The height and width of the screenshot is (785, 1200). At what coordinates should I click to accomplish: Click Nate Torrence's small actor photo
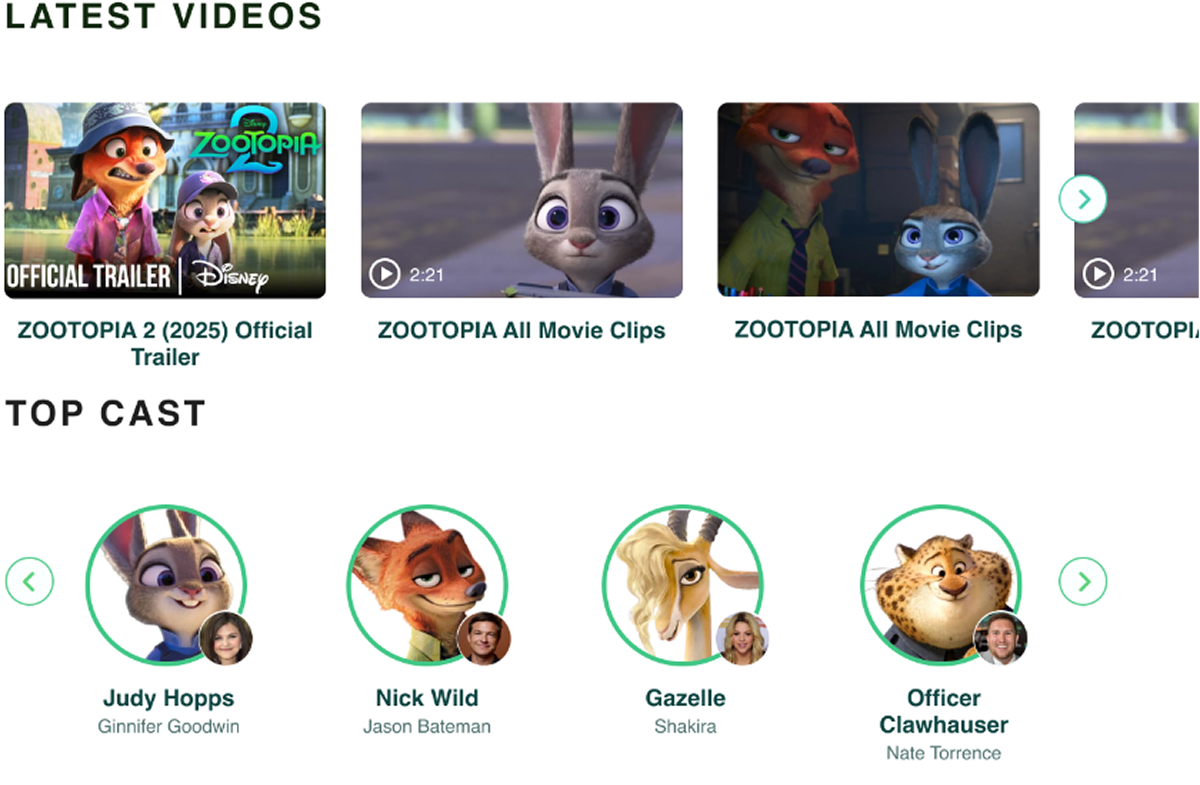pyautogui.click(x=1001, y=639)
